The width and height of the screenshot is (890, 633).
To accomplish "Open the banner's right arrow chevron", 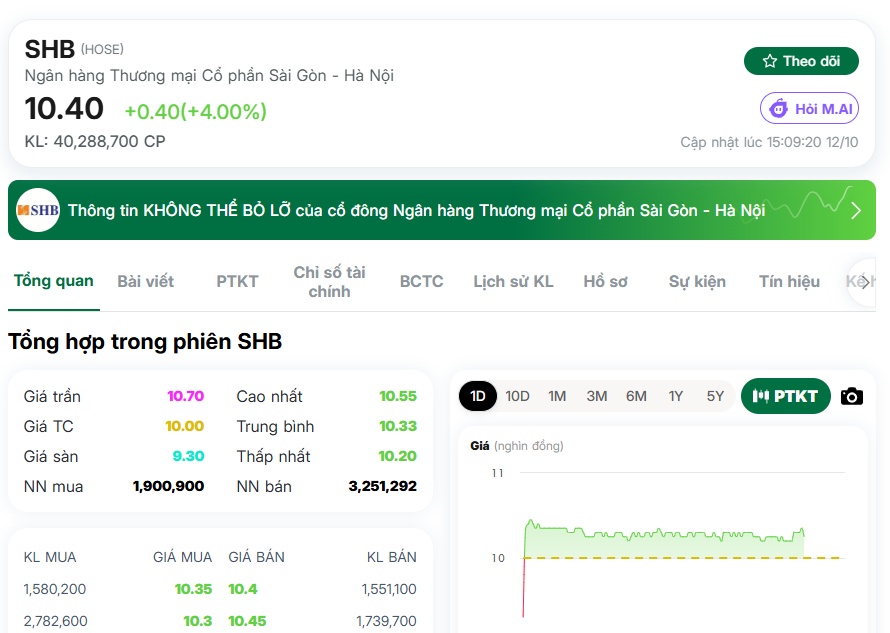I will click(x=856, y=211).
